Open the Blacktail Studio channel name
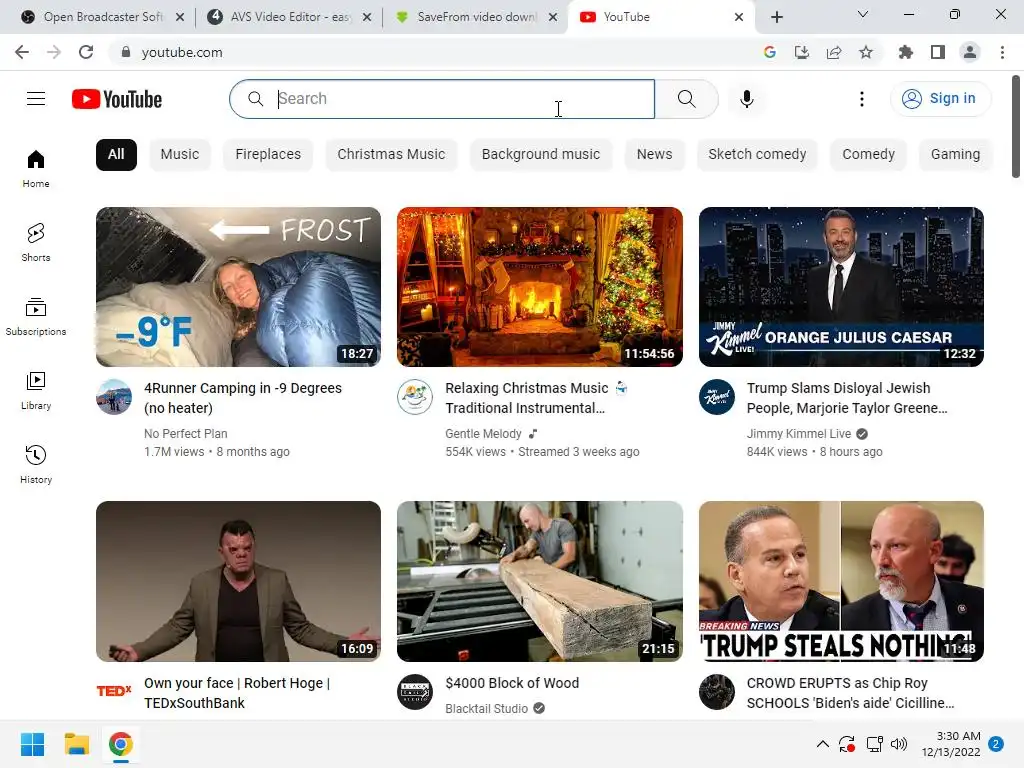The height and width of the screenshot is (768, 1024). pos(487,709)
